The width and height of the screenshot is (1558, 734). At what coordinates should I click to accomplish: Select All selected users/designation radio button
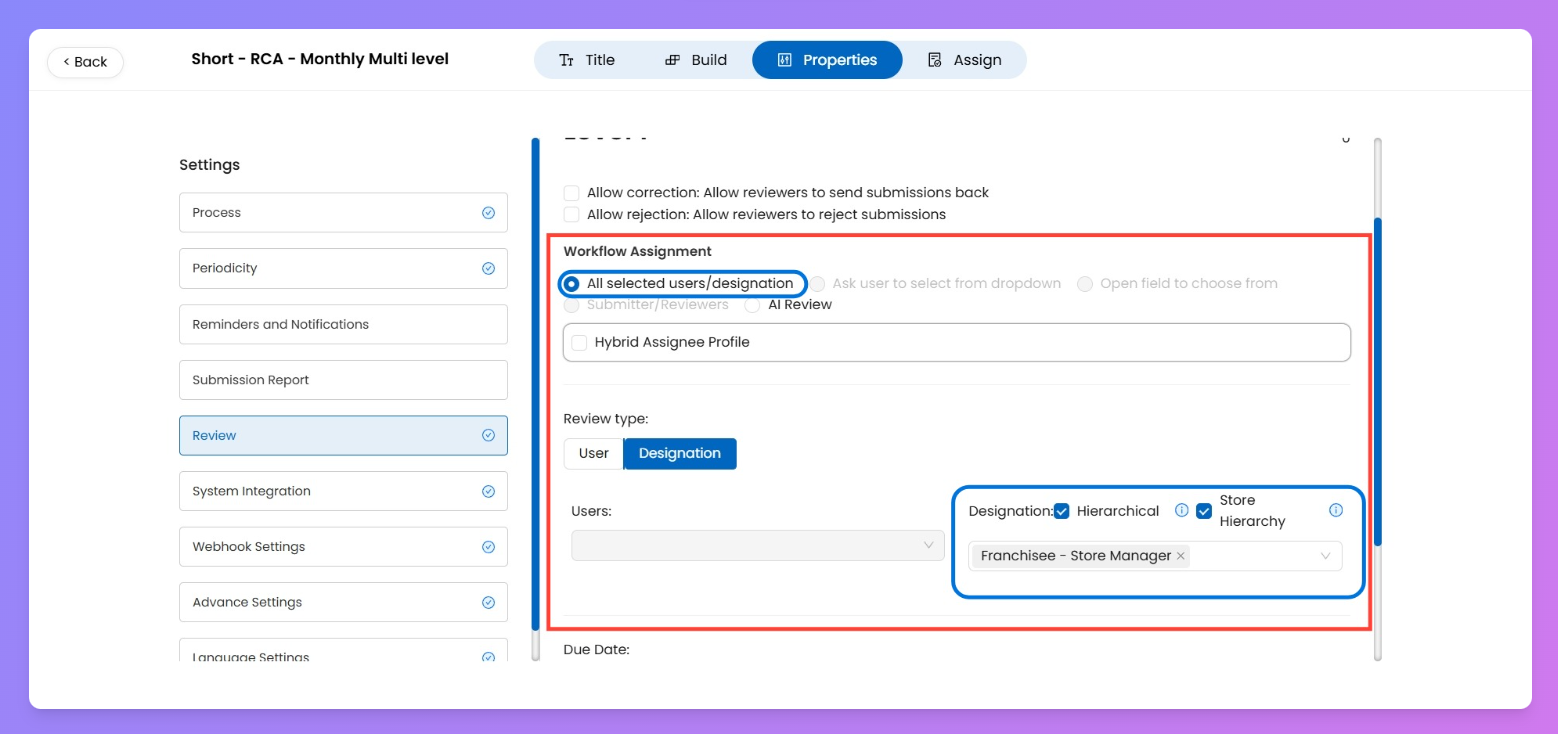point(571,284)
